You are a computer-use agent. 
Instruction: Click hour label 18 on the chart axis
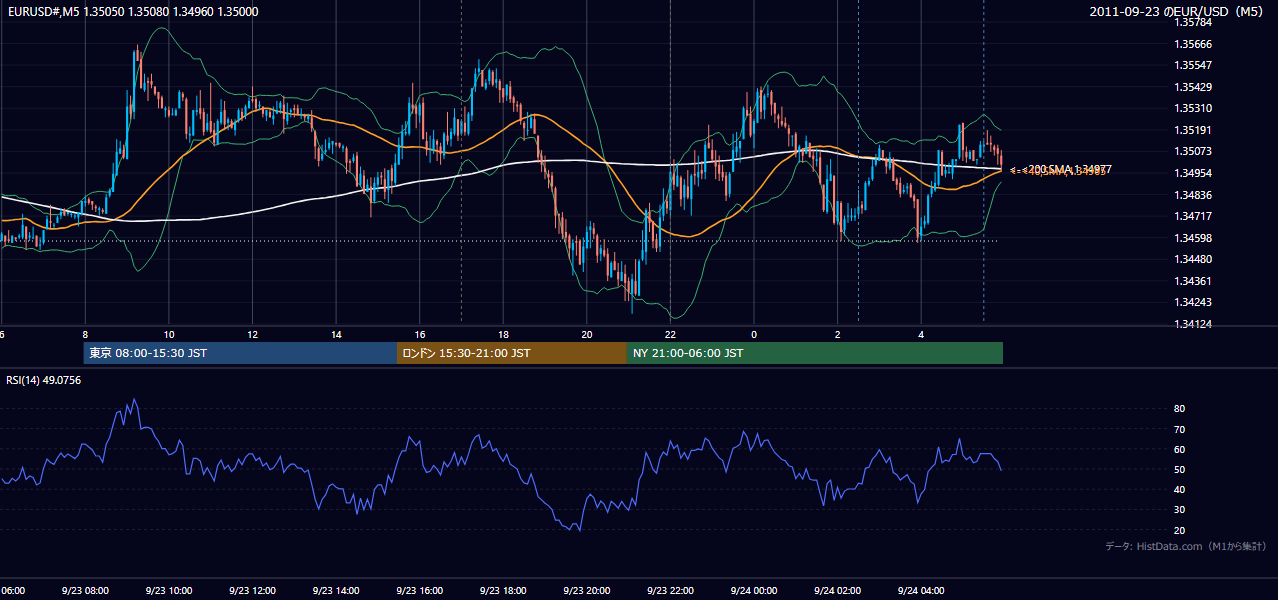503,334
